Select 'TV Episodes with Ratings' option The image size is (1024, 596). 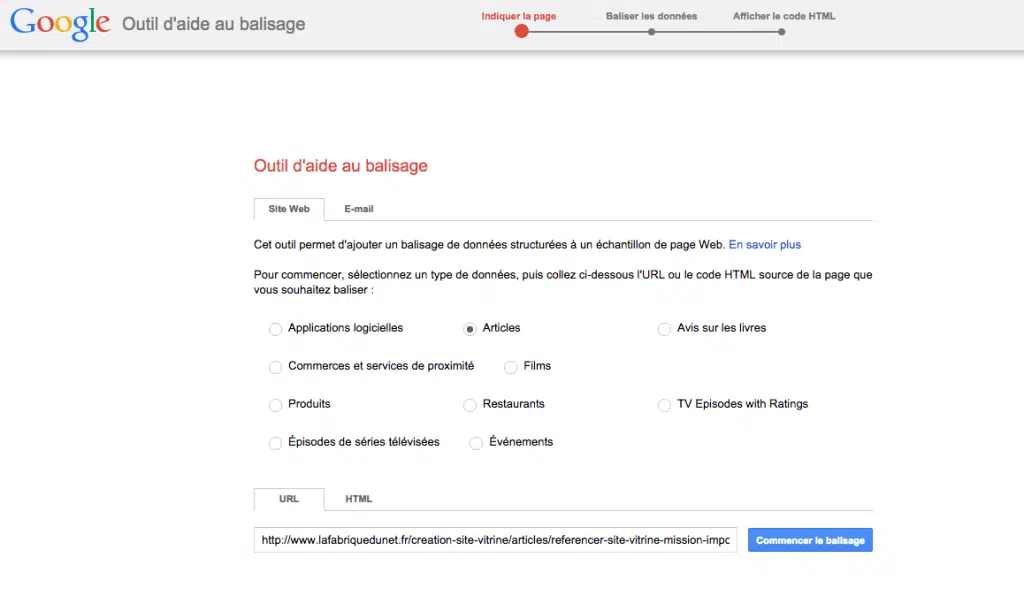(664, 405)
